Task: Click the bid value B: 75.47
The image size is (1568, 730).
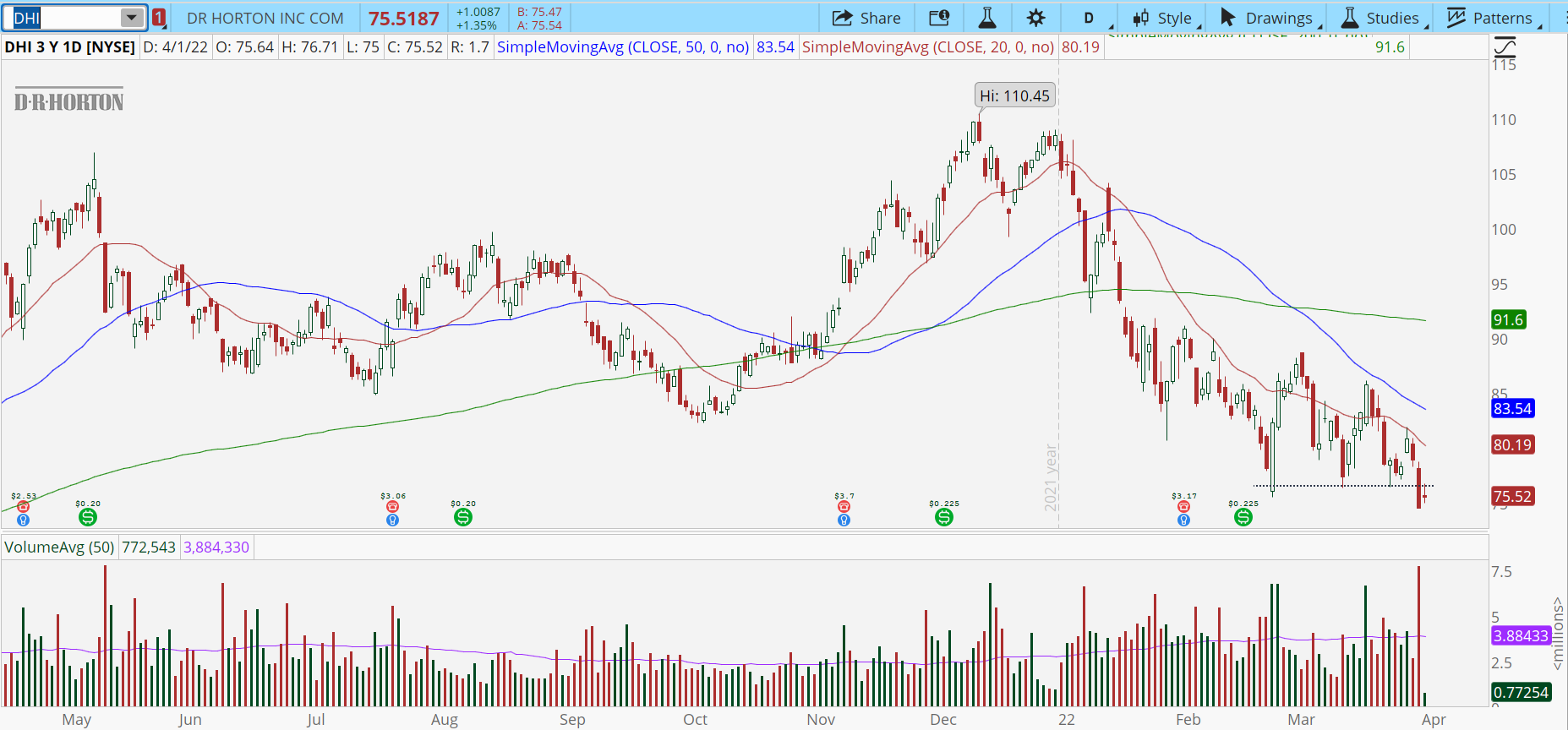Action: (x=539, y=12)
